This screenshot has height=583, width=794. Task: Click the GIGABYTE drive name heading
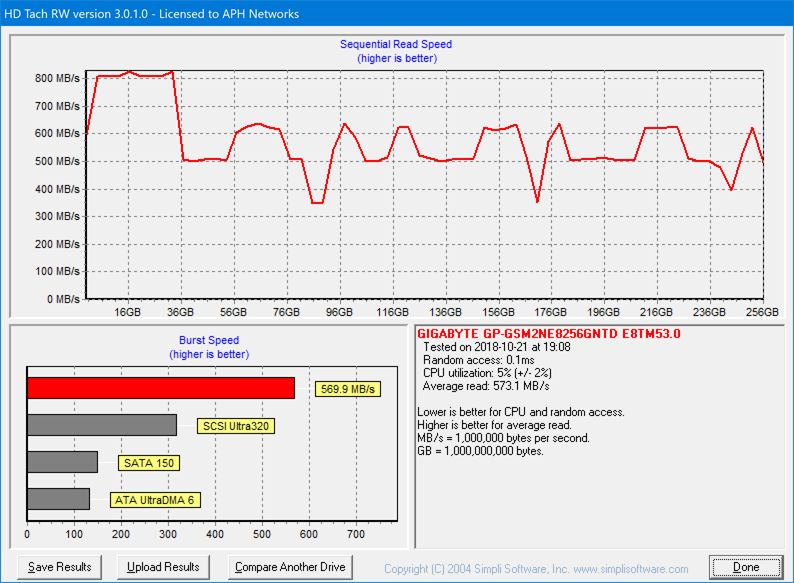coord(547,333)
